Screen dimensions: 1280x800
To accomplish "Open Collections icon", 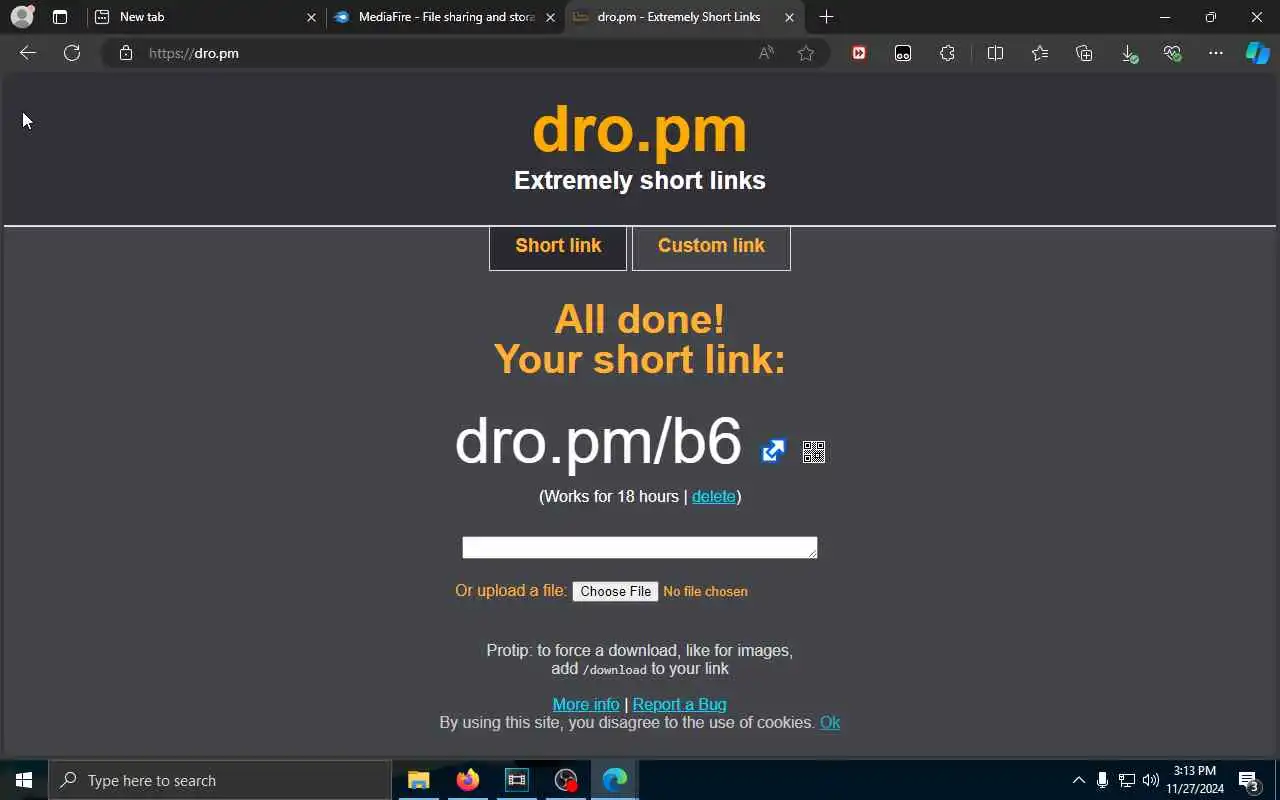I will 1084,53.
